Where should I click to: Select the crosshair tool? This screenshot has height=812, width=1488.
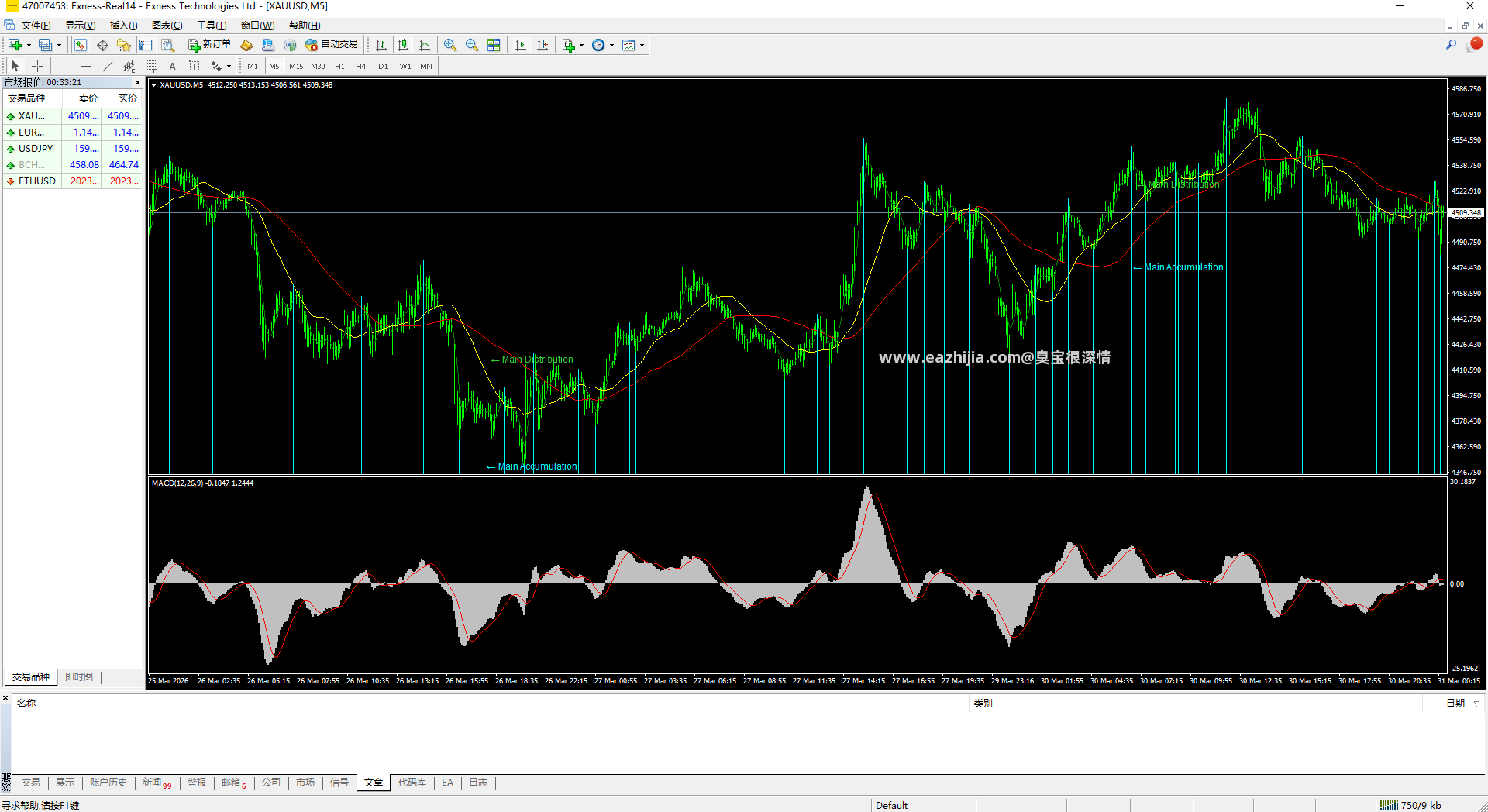37,67
